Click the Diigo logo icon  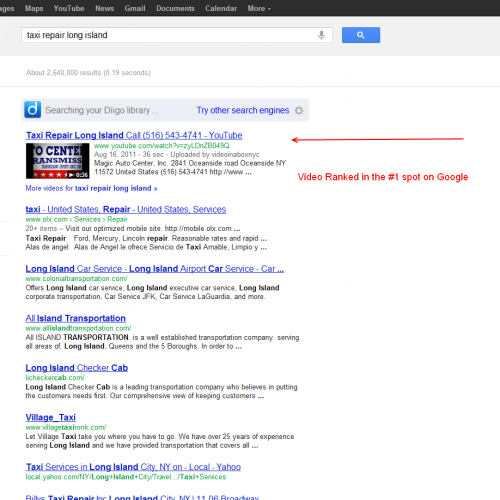33,110
